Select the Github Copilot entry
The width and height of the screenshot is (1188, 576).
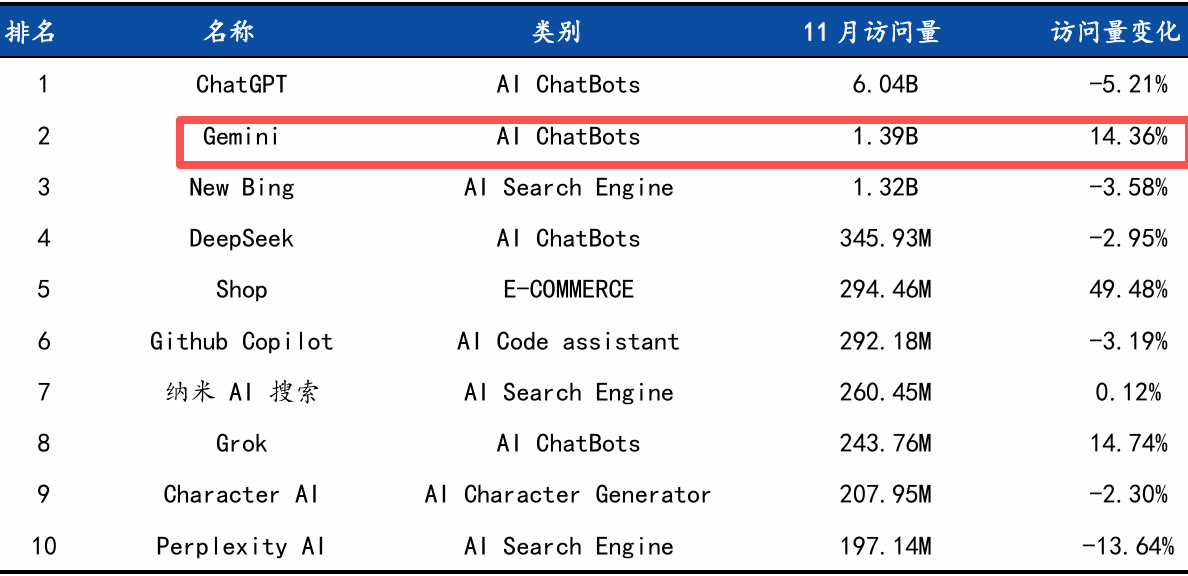(x=241, y=341)
